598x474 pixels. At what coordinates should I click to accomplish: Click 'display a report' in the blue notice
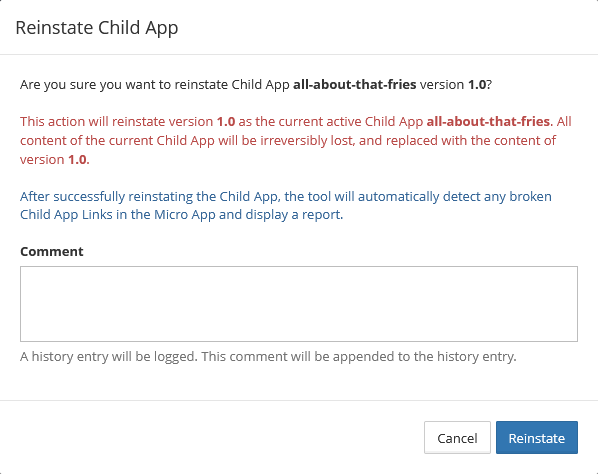[293, 215]
